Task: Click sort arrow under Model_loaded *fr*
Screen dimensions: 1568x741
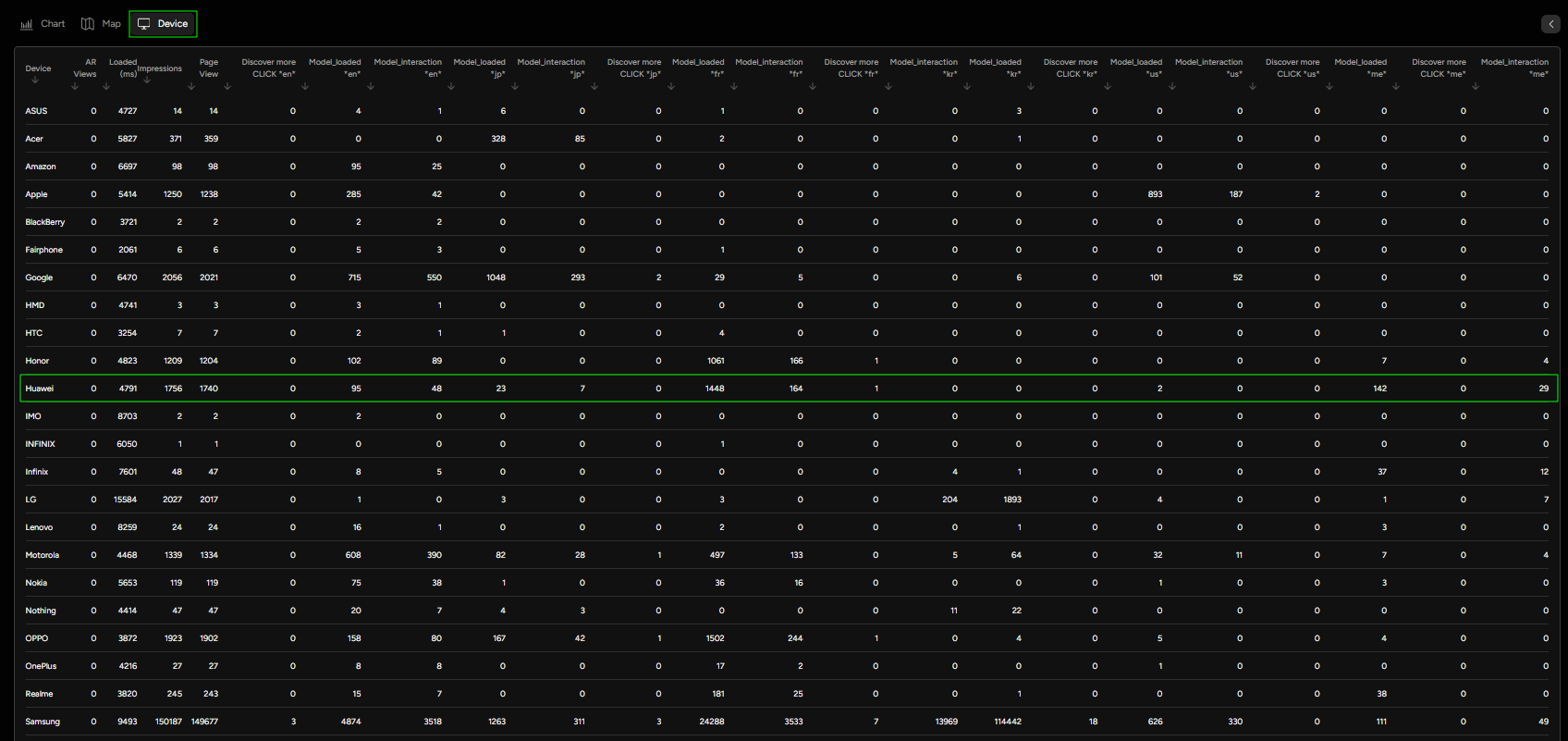Action: (x=734, y=87)
